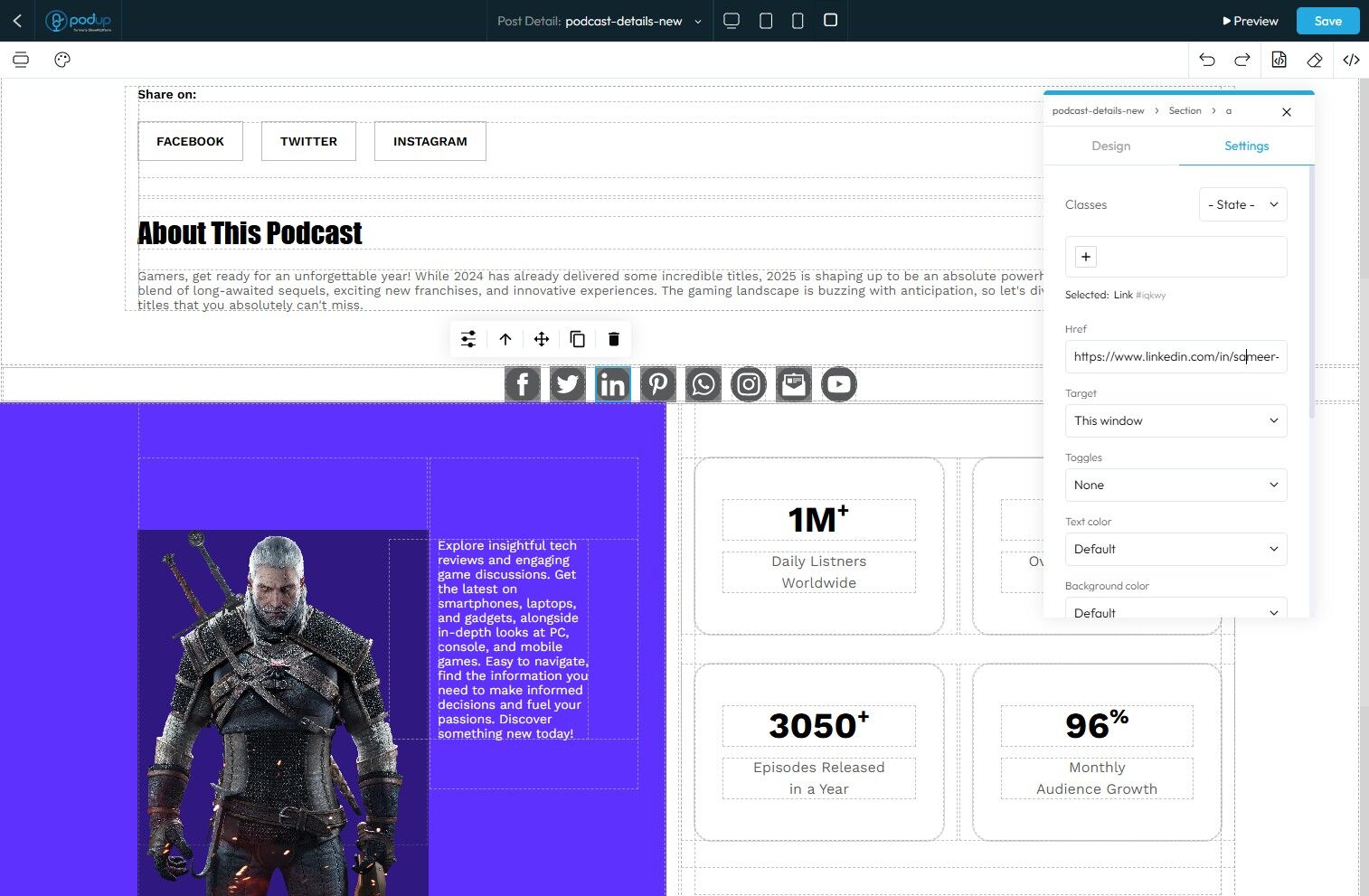Add a new class with plus button
The image size is (1369, 896).
tap(1086, 257)
